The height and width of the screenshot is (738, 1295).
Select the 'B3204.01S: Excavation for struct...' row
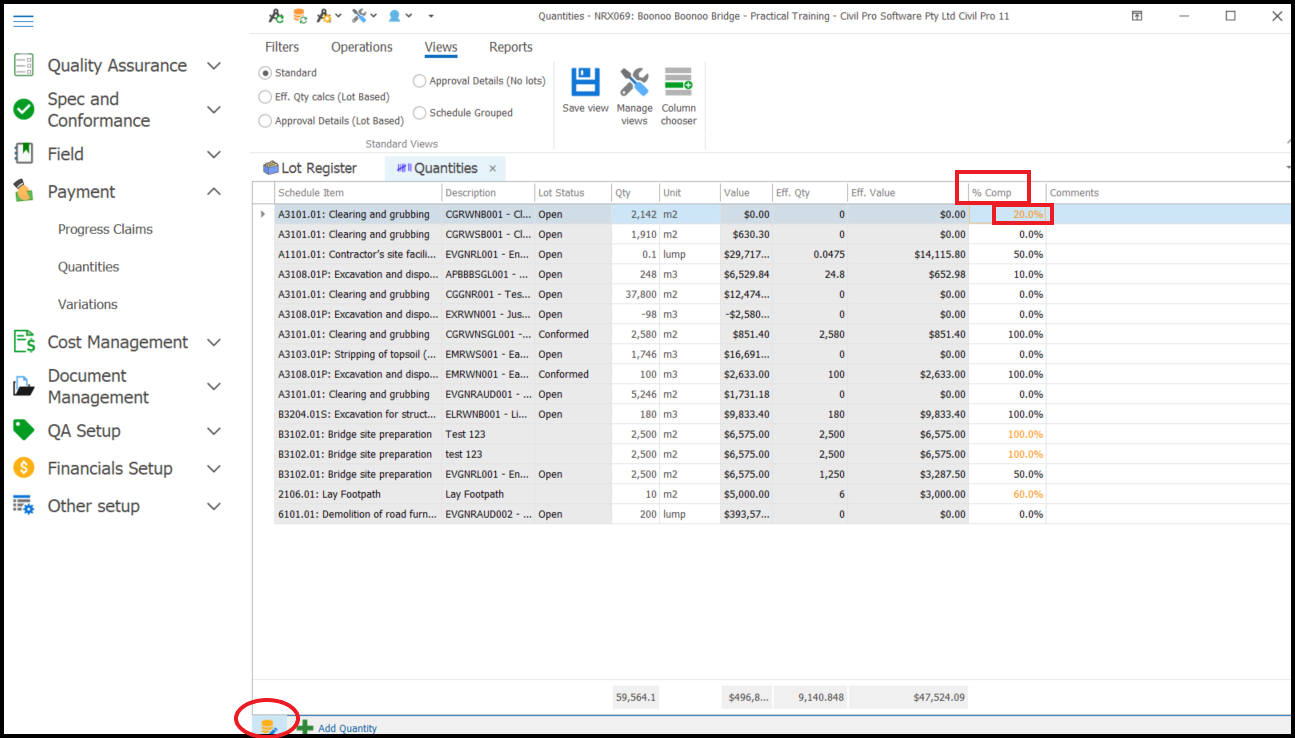770,414
